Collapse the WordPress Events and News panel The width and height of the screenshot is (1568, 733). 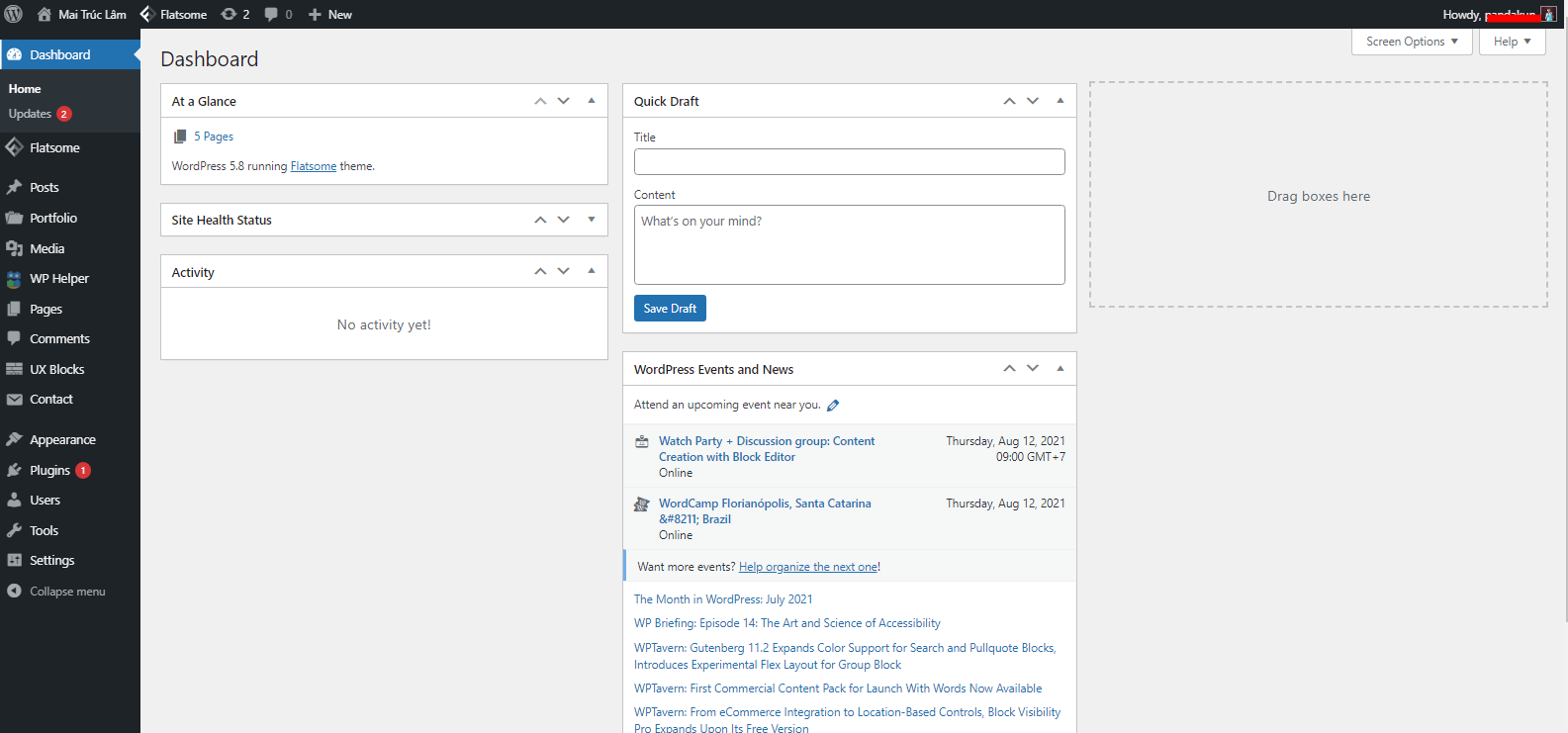tap(1061, 368)
